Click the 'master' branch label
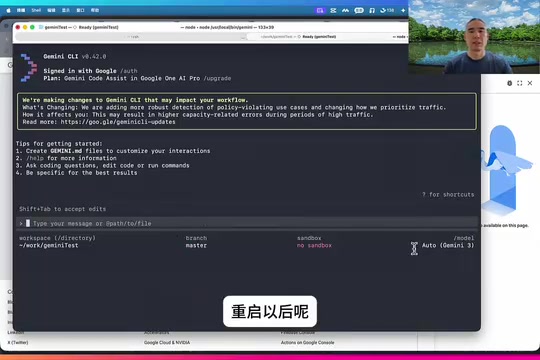Screen dimensions: 540x360 [196, 246]
